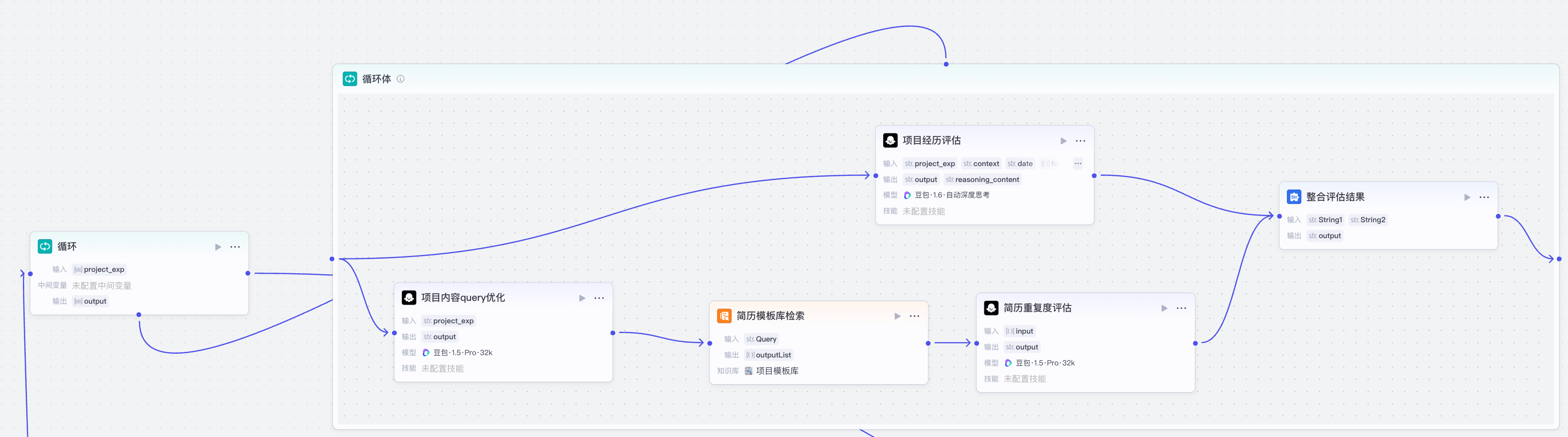This screenshot has width=1568, height=437.
Task: Click the 简历模板库检索 knowledge base icon
Action: pos(724,316)
